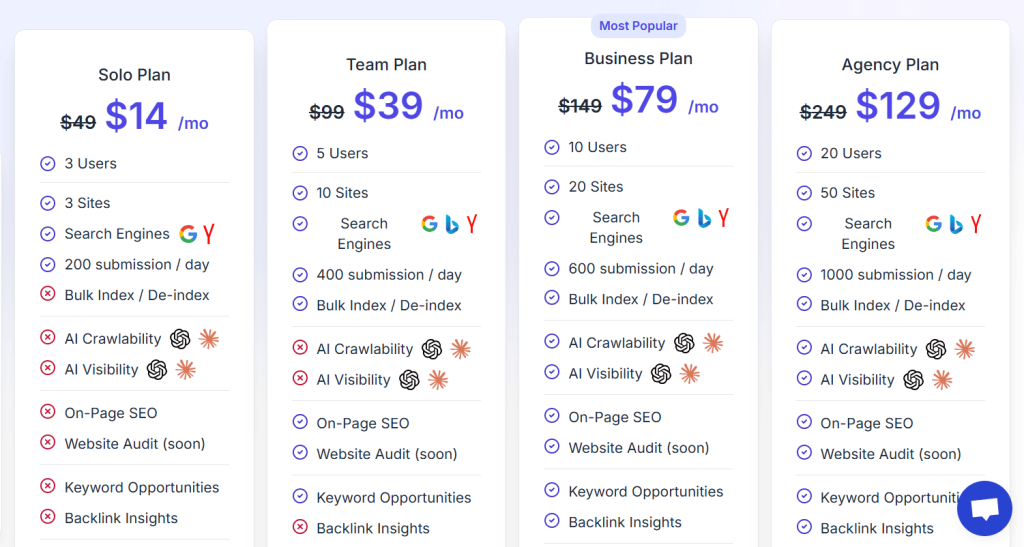This screenshot has width=1024, height=547.
Task: Click the Most Popular badge
Action: pyautogui.click(x=638, y=26)
